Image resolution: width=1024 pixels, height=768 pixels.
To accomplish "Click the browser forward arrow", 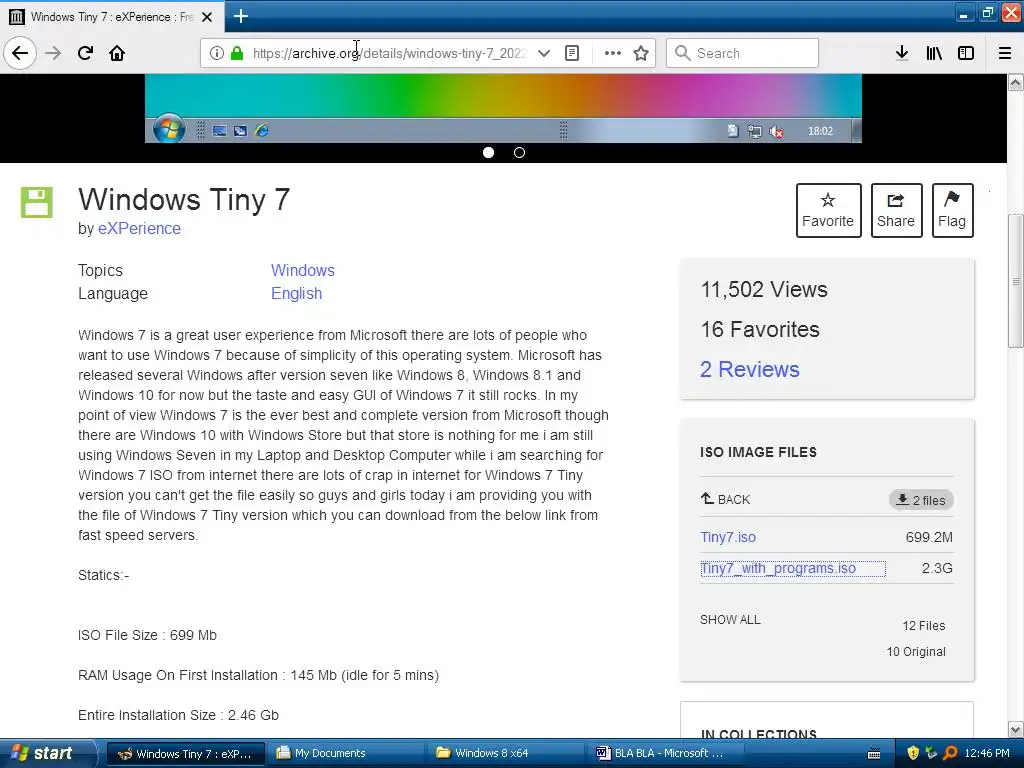I will pos(54,53).
